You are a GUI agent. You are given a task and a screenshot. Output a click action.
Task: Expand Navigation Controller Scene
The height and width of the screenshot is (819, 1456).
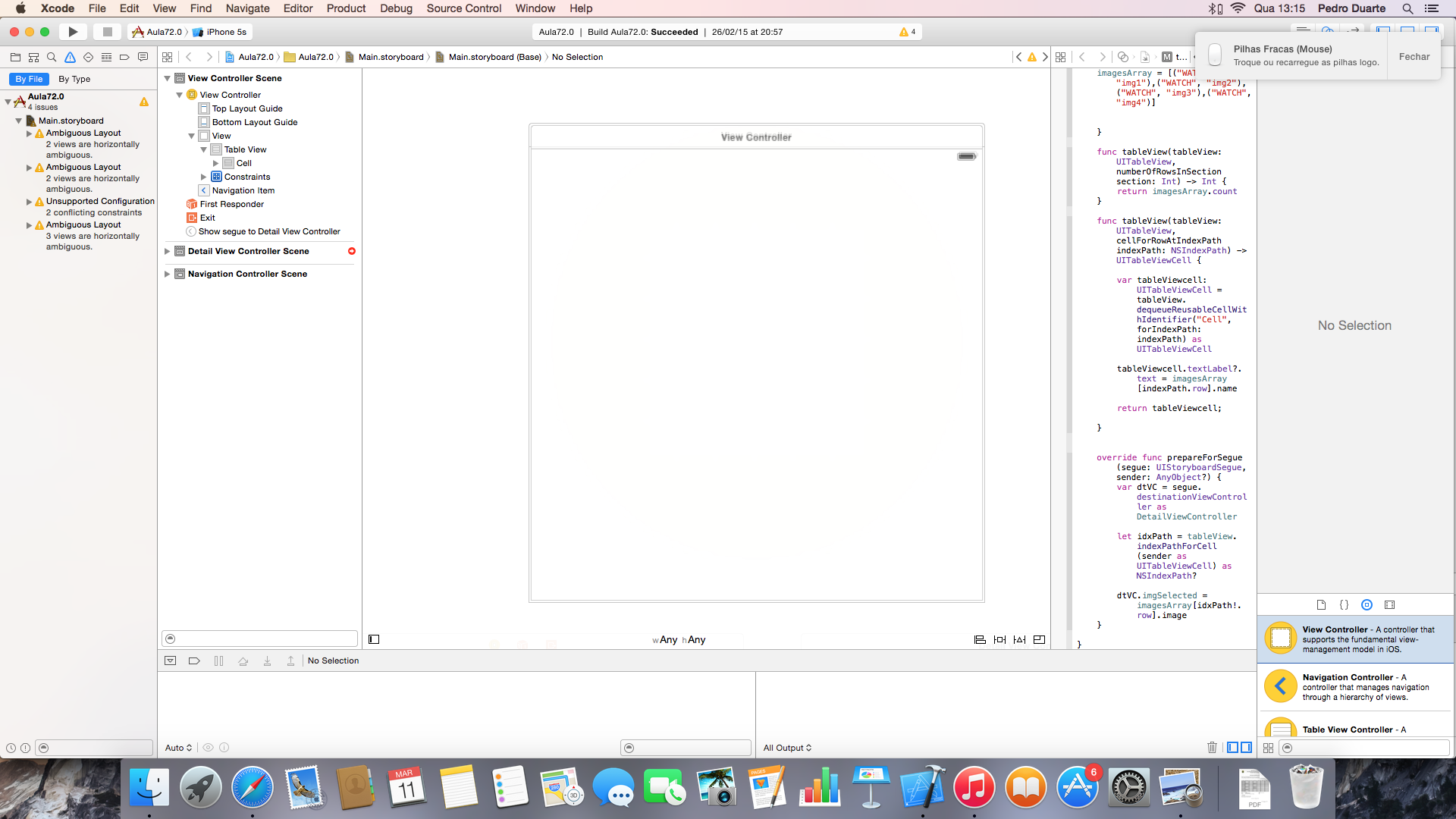168,274
